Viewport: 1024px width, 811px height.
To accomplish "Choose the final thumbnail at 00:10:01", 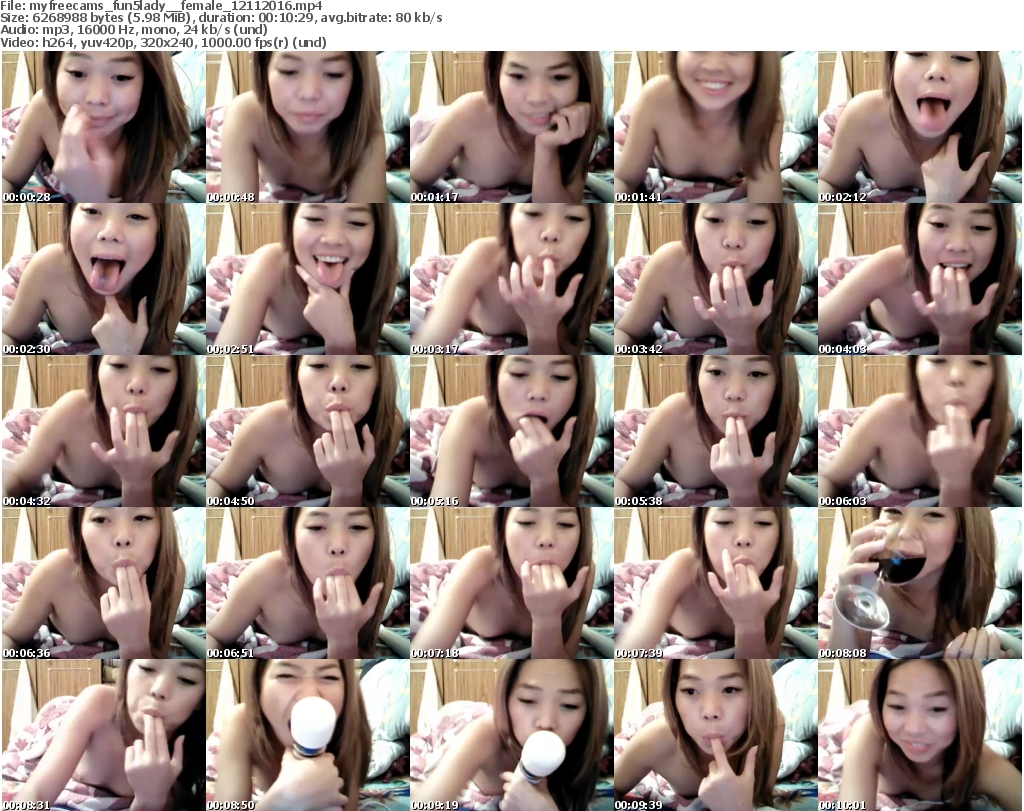I will click(x=920, y=735).
